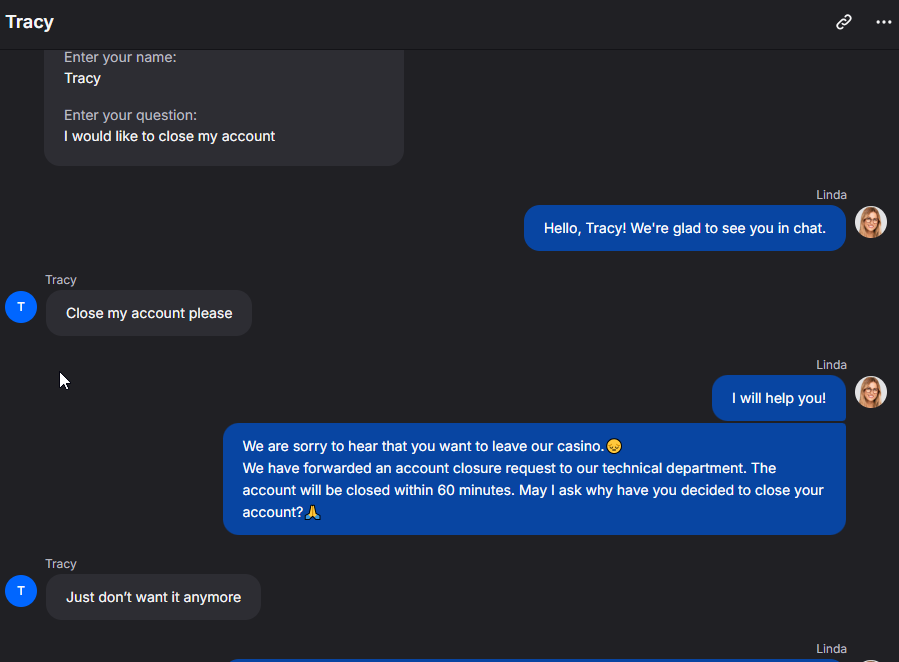
Task: Click the copy chat link icon
Action: 843,22
